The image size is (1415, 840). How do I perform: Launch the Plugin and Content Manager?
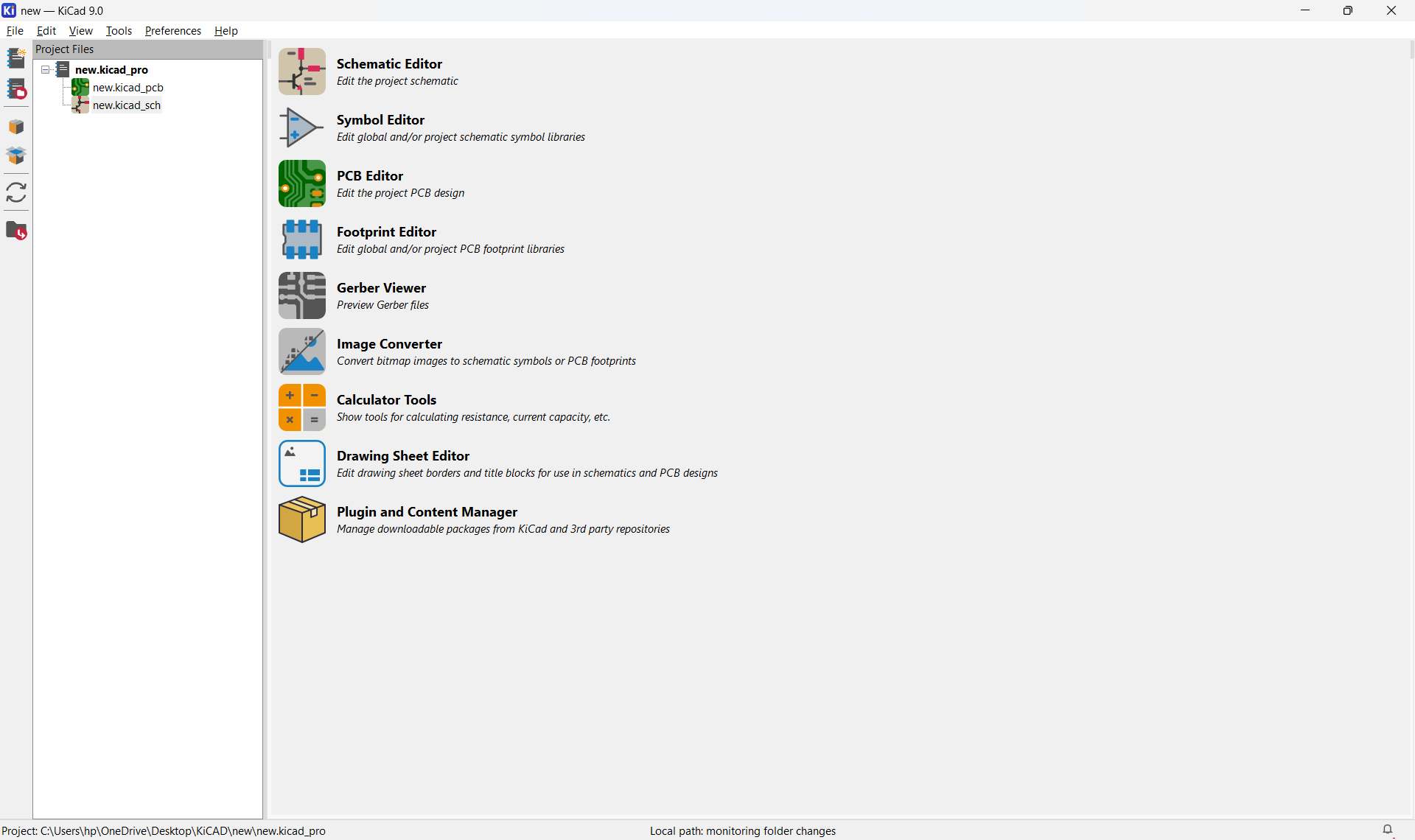point(301,519)
